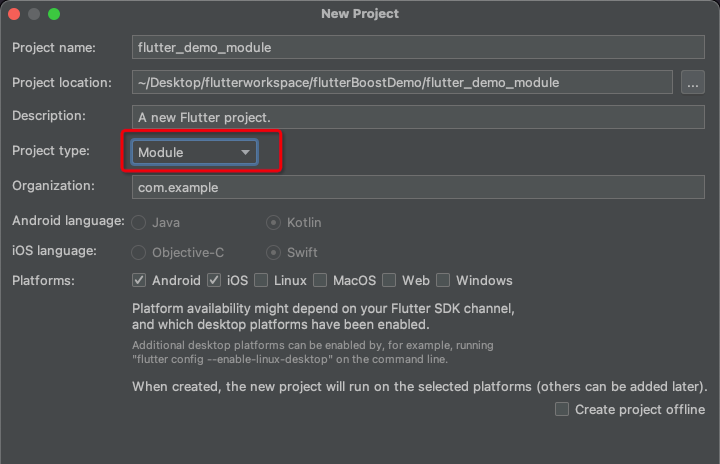Viewport: 720px width, 464px height.
Task: Edit the Organization com.example field
Action: pos(418,187)
